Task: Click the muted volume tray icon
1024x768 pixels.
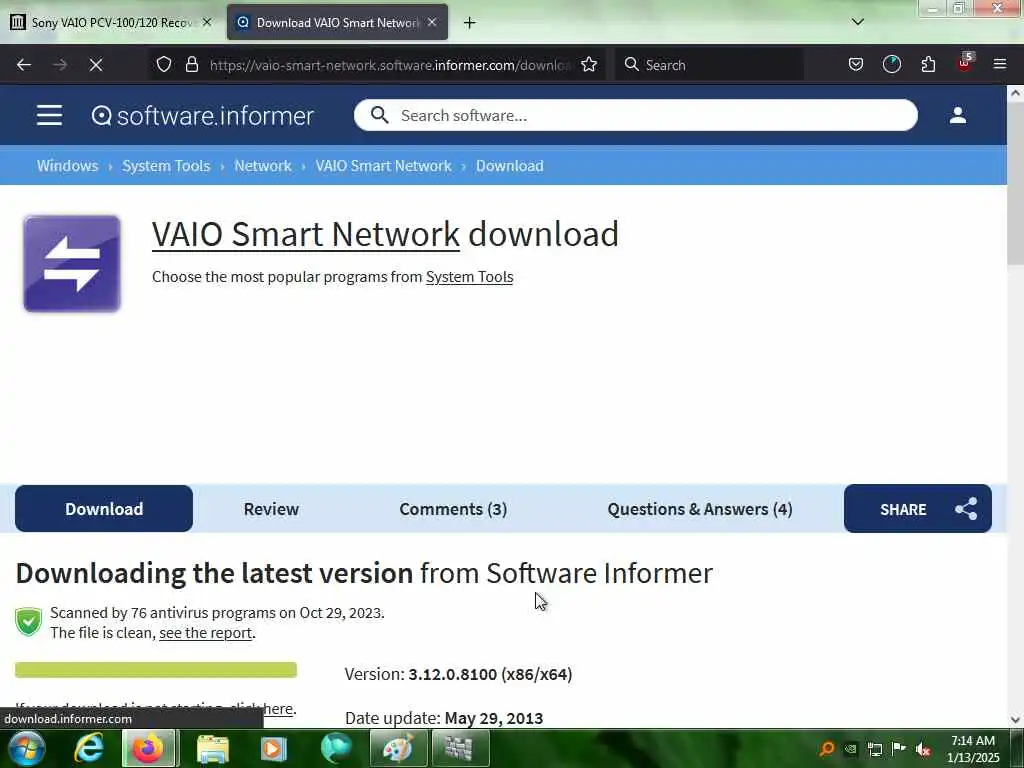Action: tap(923, 749)
